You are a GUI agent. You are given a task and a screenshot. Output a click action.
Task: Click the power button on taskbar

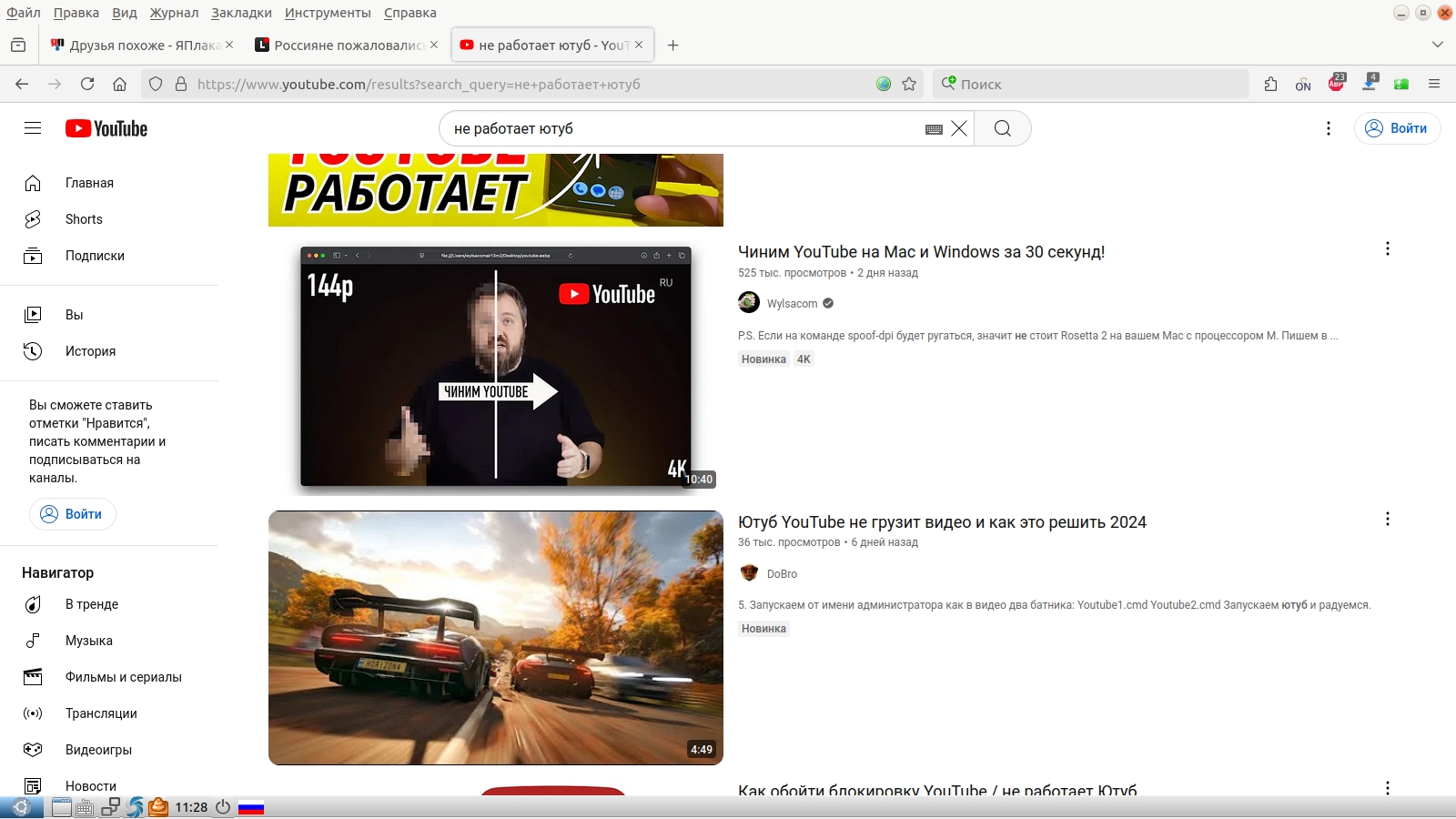pyautogui.click(x=223, y=807)
